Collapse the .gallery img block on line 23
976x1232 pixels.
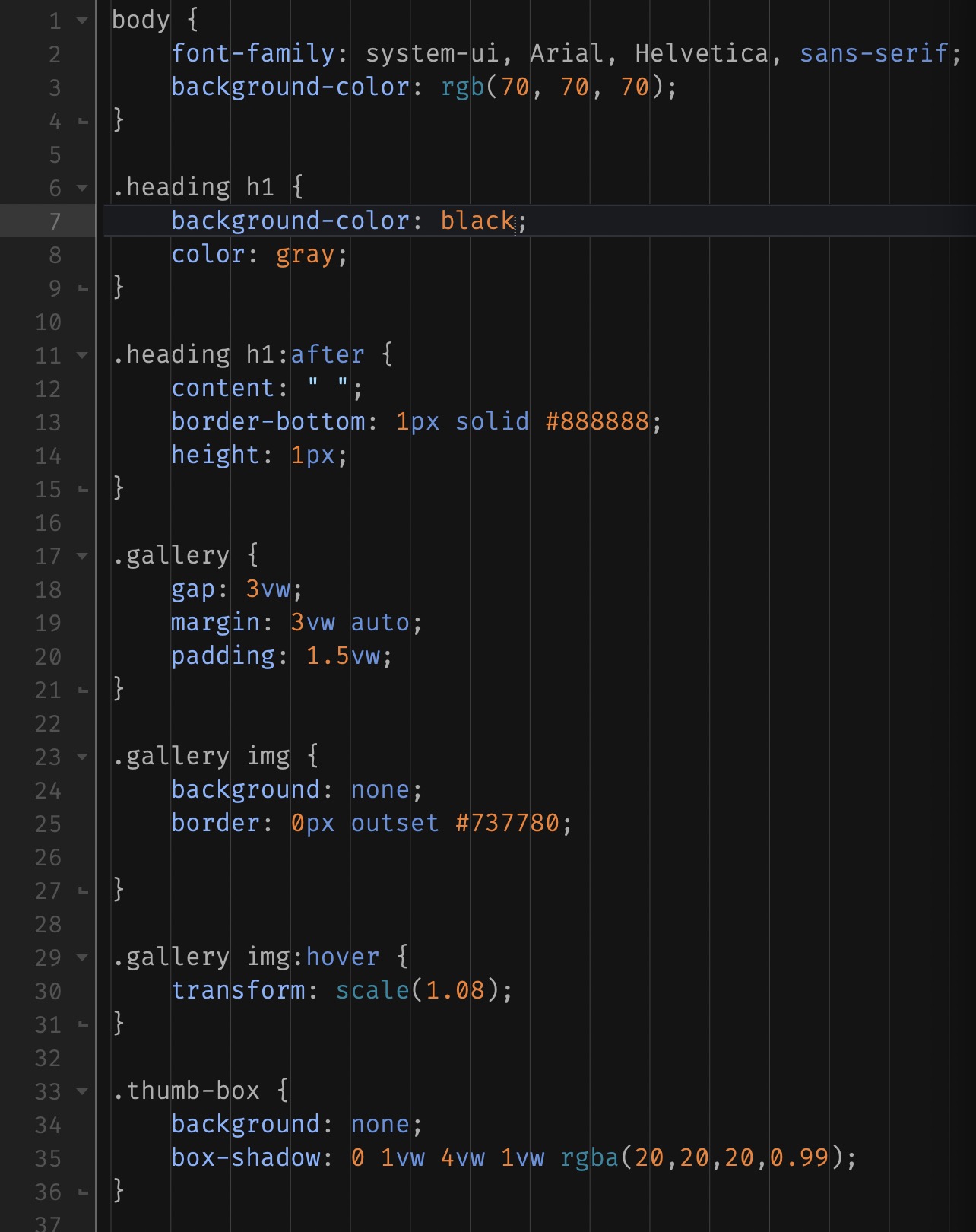click(x=82, y=757)
